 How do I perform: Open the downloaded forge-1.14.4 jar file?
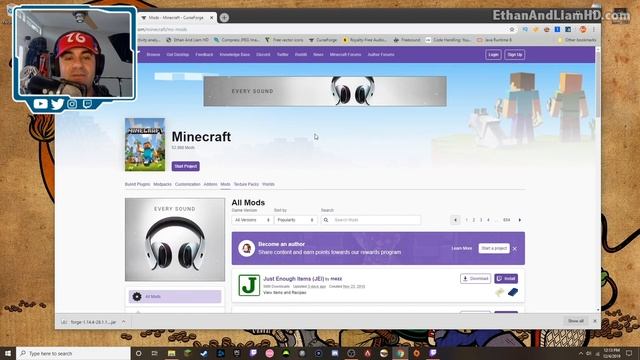pos(89,322)
